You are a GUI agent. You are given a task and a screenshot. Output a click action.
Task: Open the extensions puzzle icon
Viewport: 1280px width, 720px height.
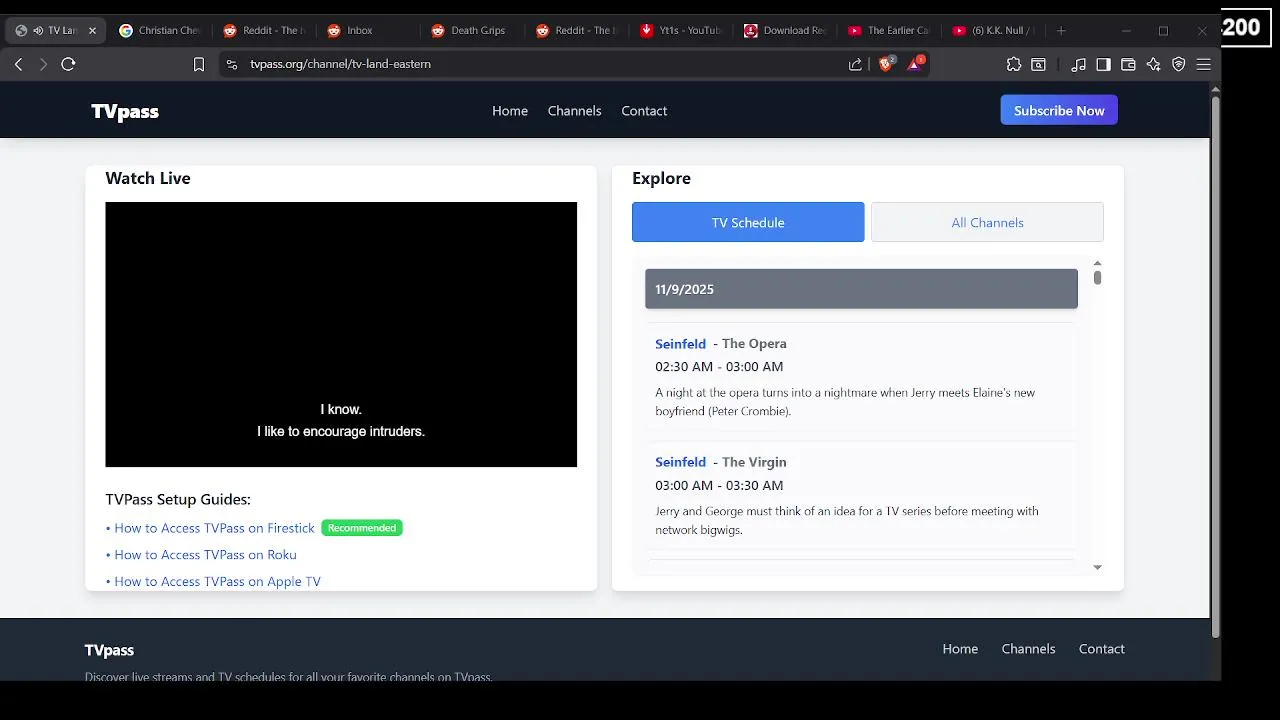pyautogui.click(x=1014, y=64)
